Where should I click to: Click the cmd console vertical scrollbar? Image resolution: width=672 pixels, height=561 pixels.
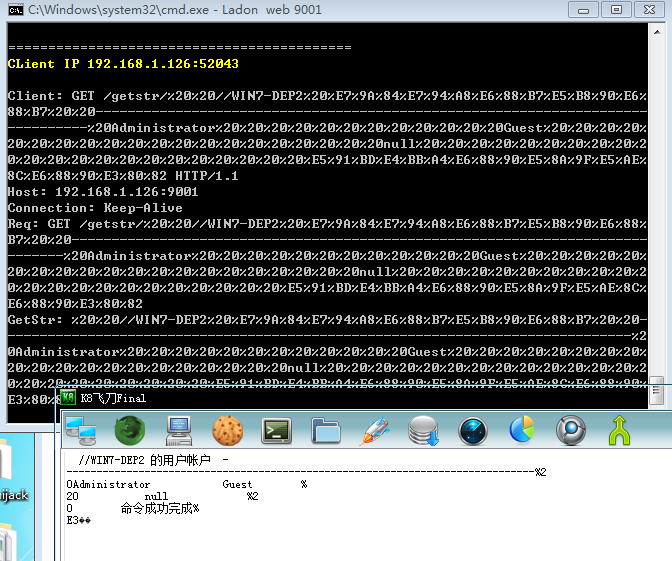(656, 200)
